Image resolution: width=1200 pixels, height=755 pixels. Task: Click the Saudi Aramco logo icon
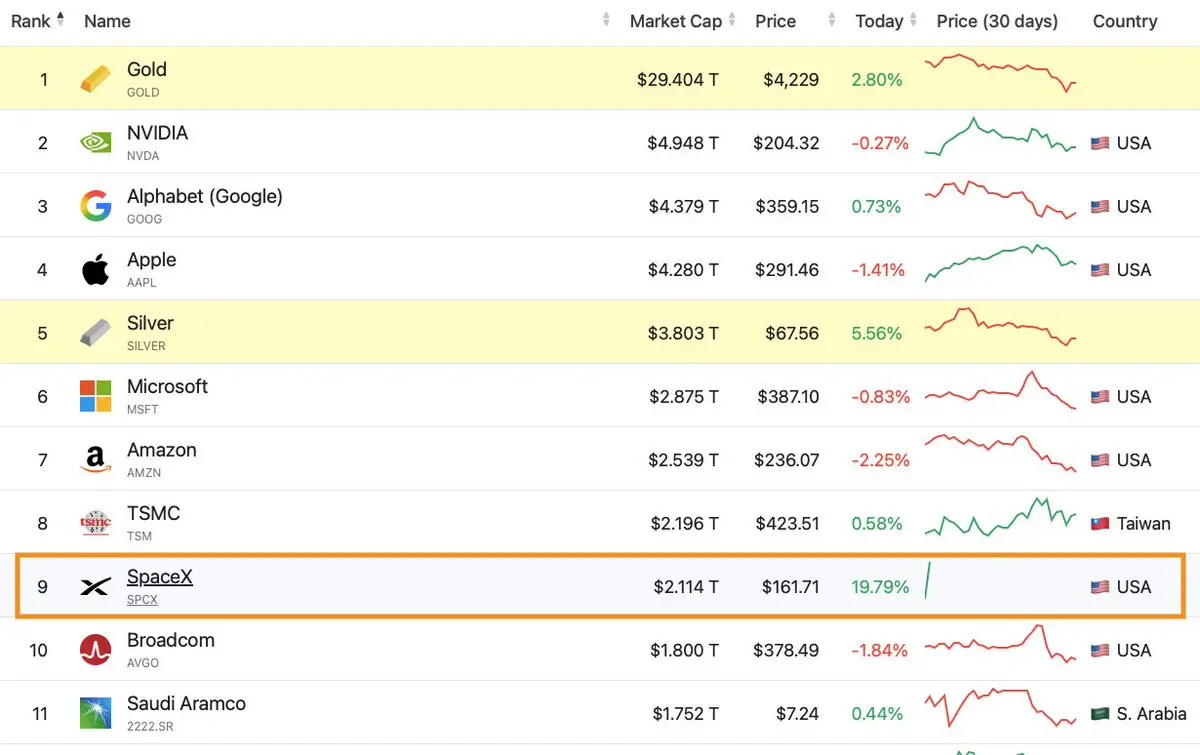(x=96, y=713)
